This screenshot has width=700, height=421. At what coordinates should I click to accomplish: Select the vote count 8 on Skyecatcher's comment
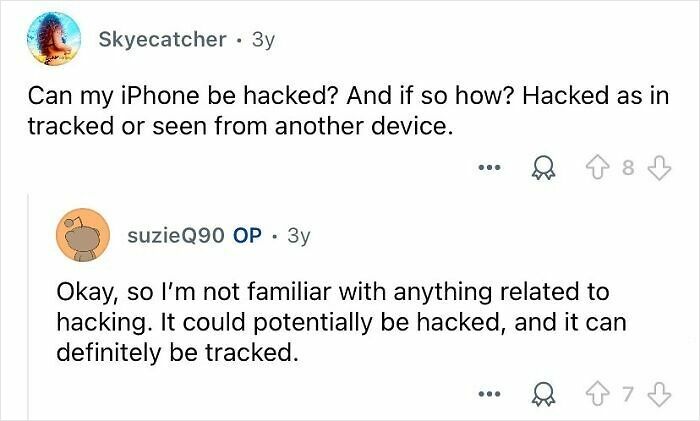point(628,168)
